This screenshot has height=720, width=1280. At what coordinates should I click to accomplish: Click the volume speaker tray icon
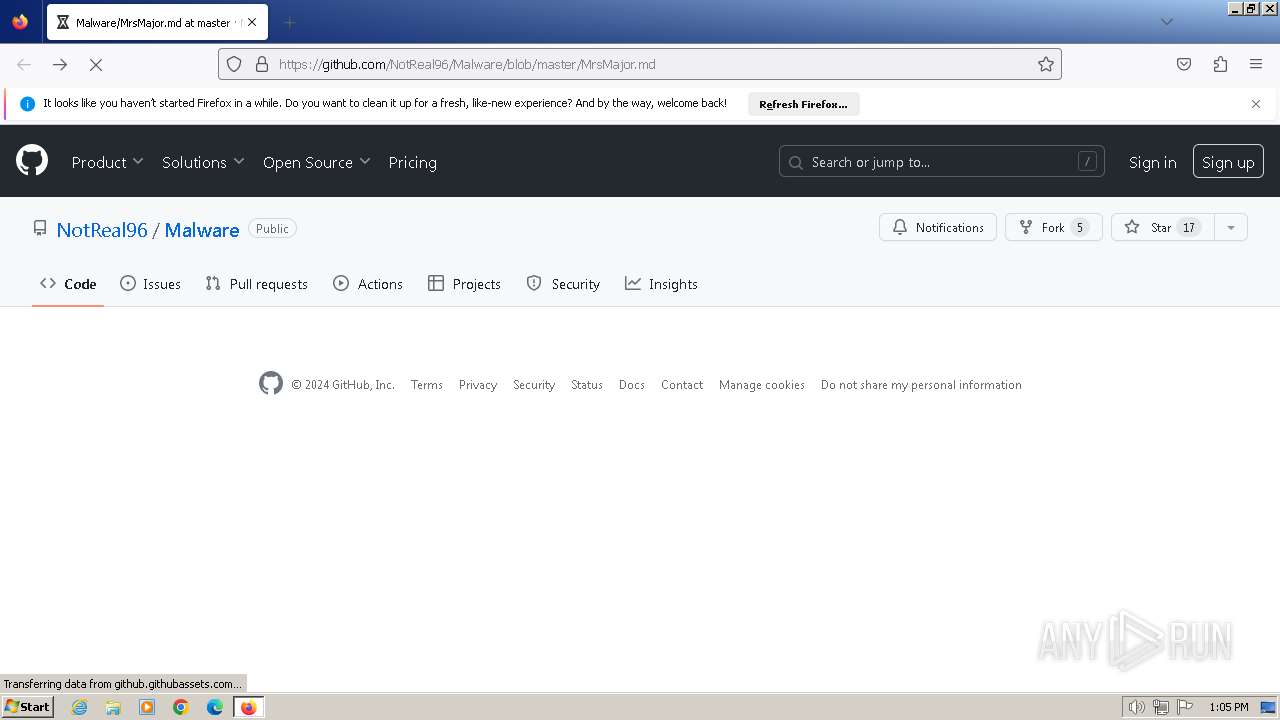(1137, 707)
